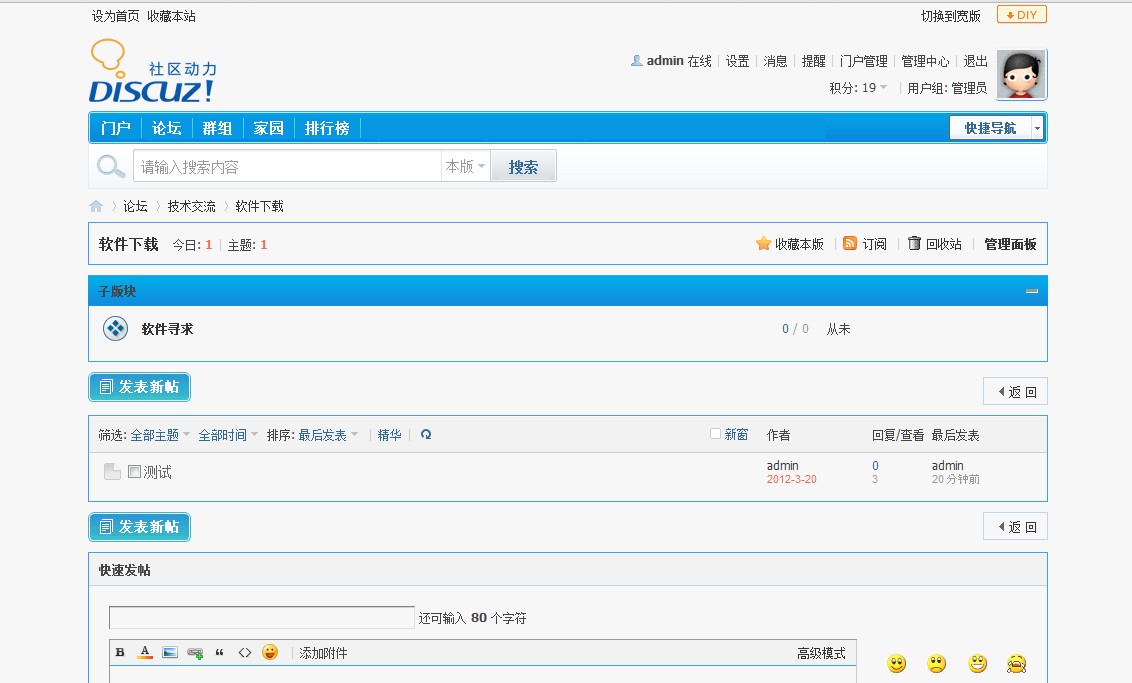
Task: Click the top 发表新帖 button
Action: pyautogui.click(x=139, y=387)
